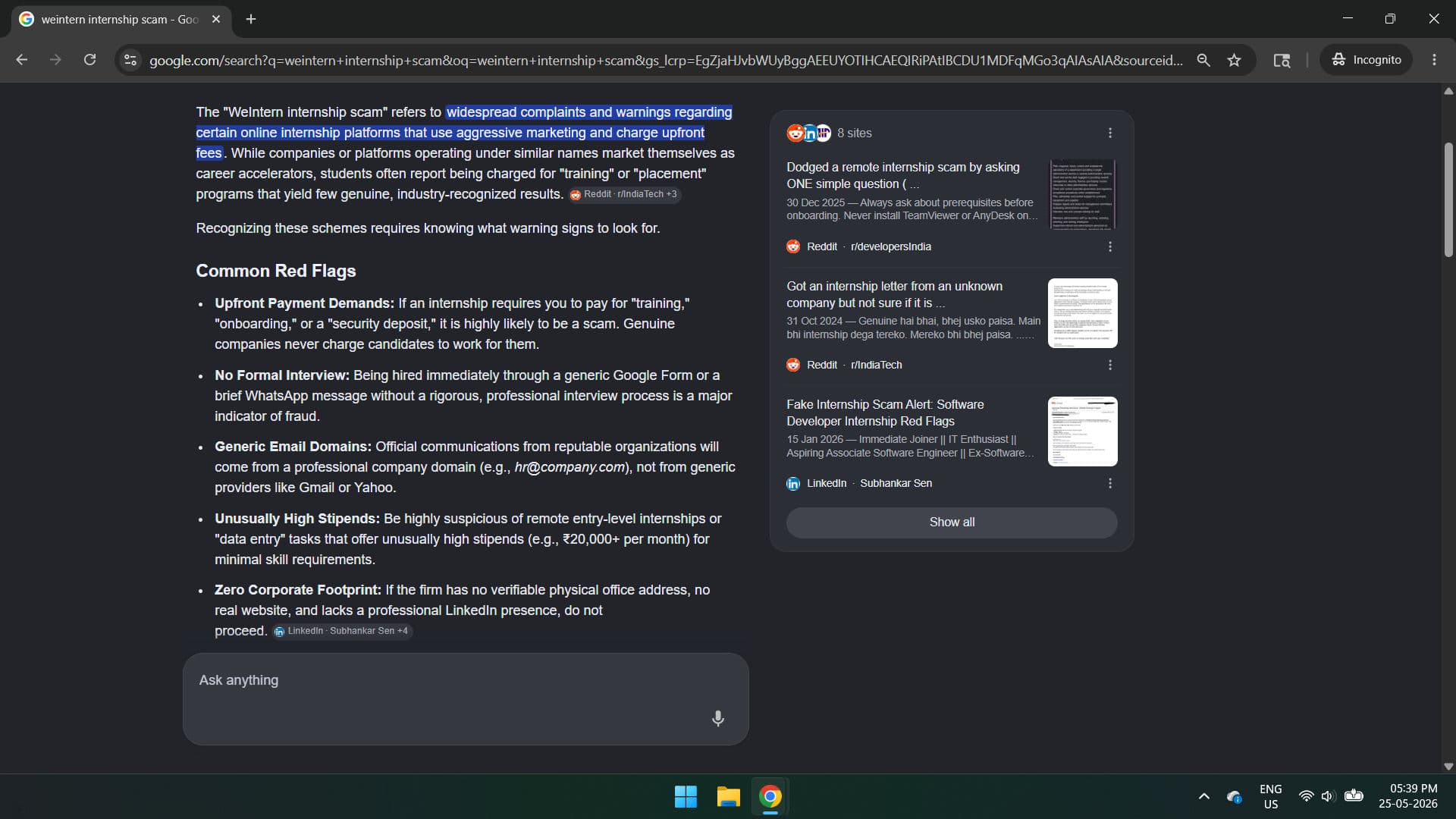This screenshot has width=1456, height=819.
Task: Click the address bar URL
Action: (x=666, y=60)
